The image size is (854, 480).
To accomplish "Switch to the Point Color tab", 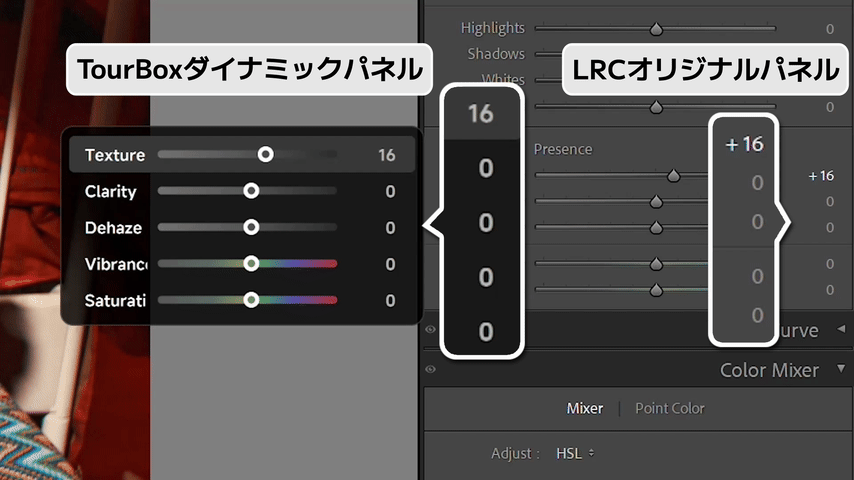I will 669,408.
